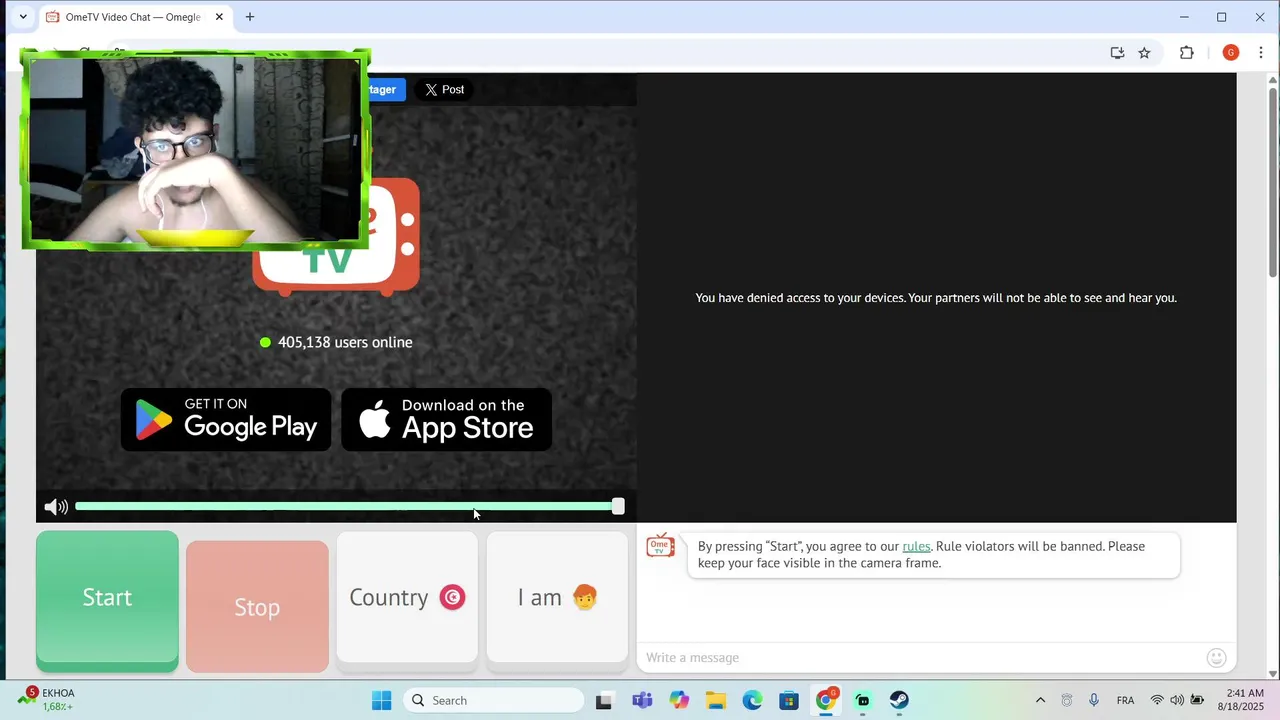Image resolution: width=1280 pixels, height=720 pixels.
Task: Click the taskbar Search box
Action: click(494, 700)
